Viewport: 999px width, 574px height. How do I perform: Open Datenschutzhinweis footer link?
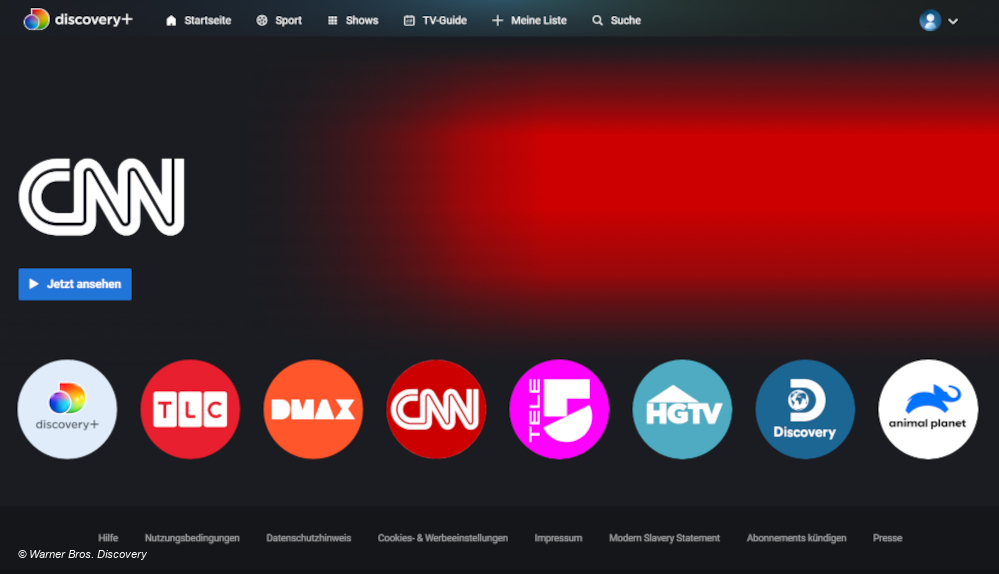coord(308,538)
